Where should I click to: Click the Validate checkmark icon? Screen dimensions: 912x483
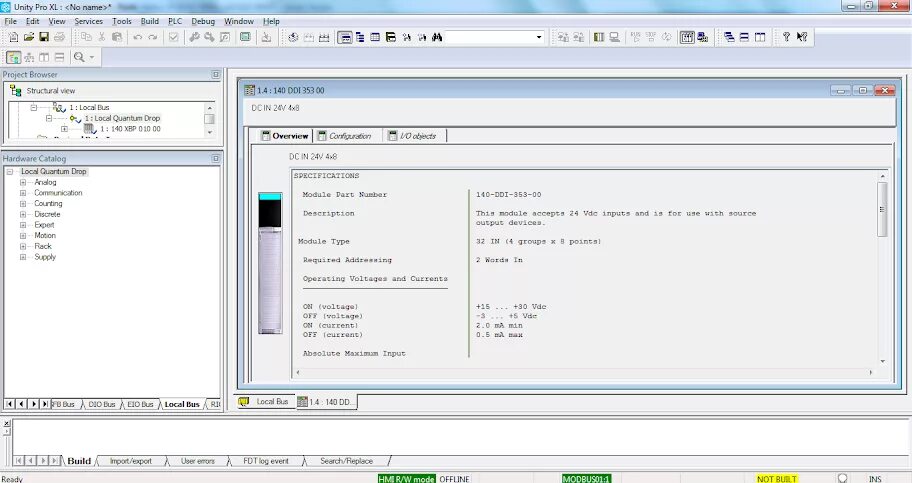click(x=173, y=37)
